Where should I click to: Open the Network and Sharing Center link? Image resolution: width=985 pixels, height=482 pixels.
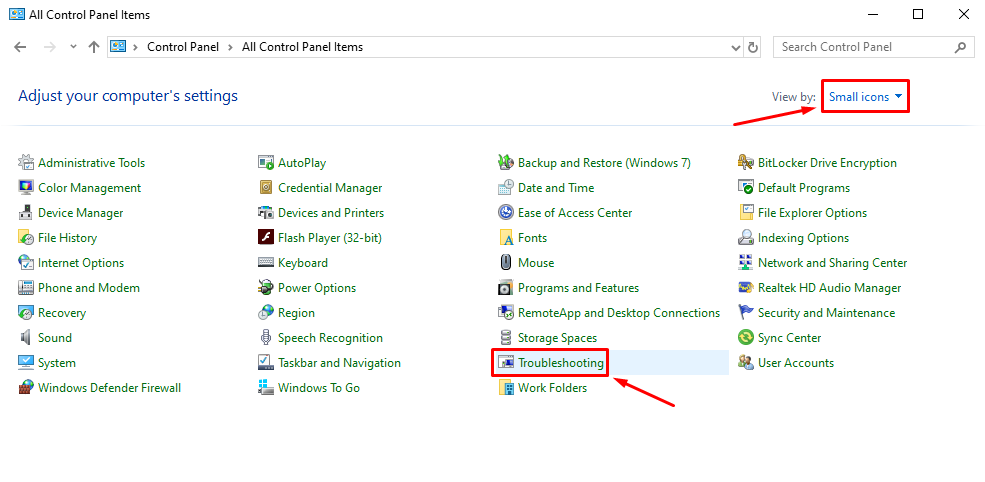tap(832, 263)
